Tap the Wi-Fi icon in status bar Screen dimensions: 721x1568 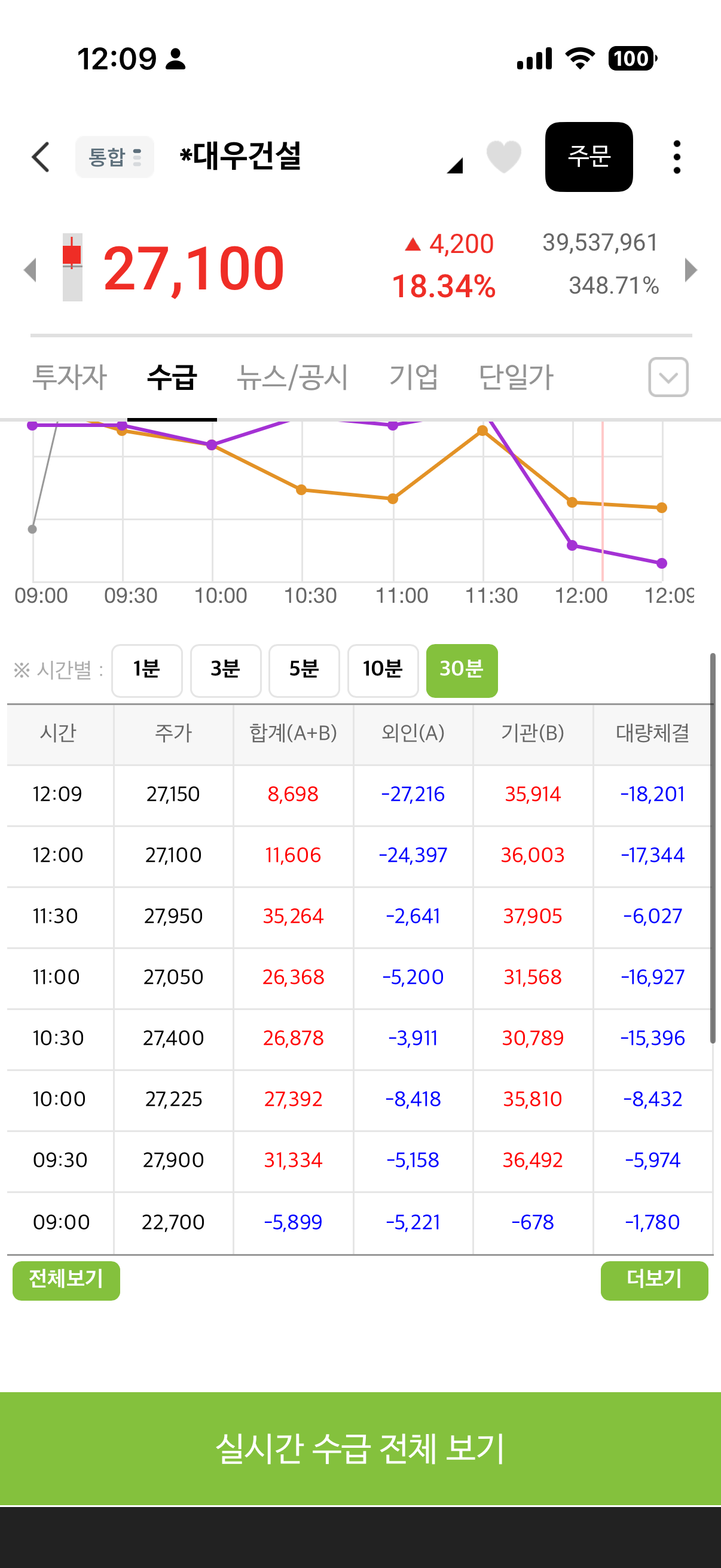[580, 59]
